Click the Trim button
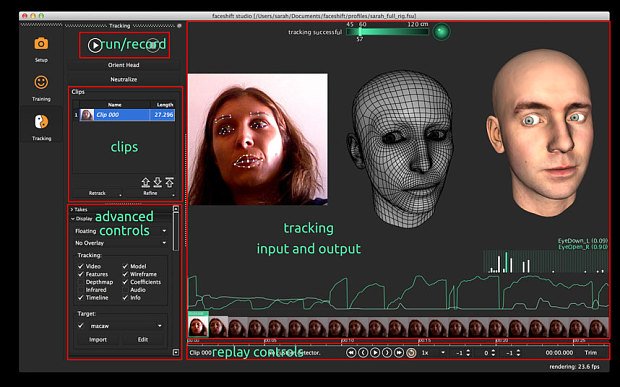 [591, 352]
